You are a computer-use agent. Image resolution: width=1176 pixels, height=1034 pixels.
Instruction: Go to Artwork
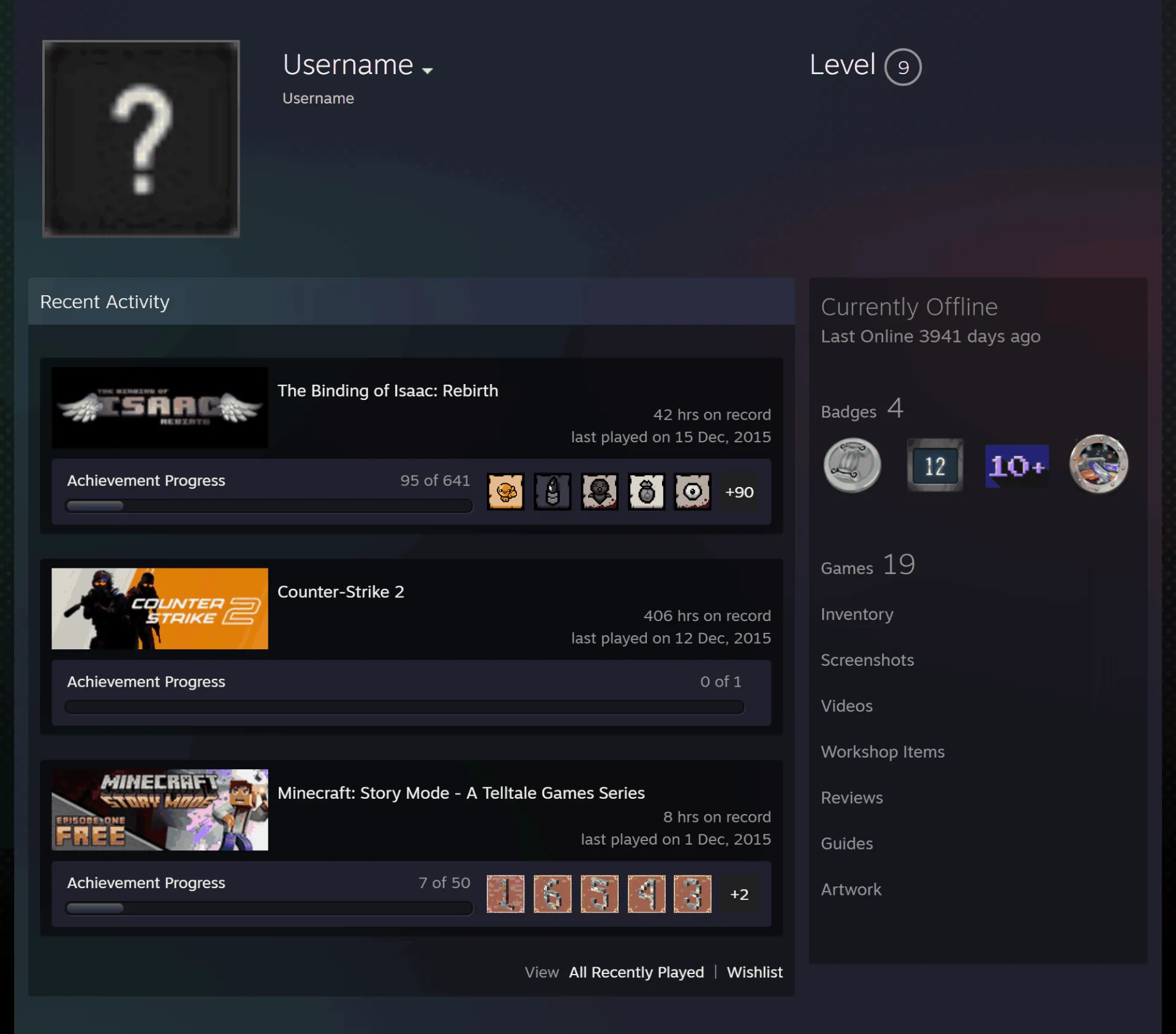[x=851, y=889]
